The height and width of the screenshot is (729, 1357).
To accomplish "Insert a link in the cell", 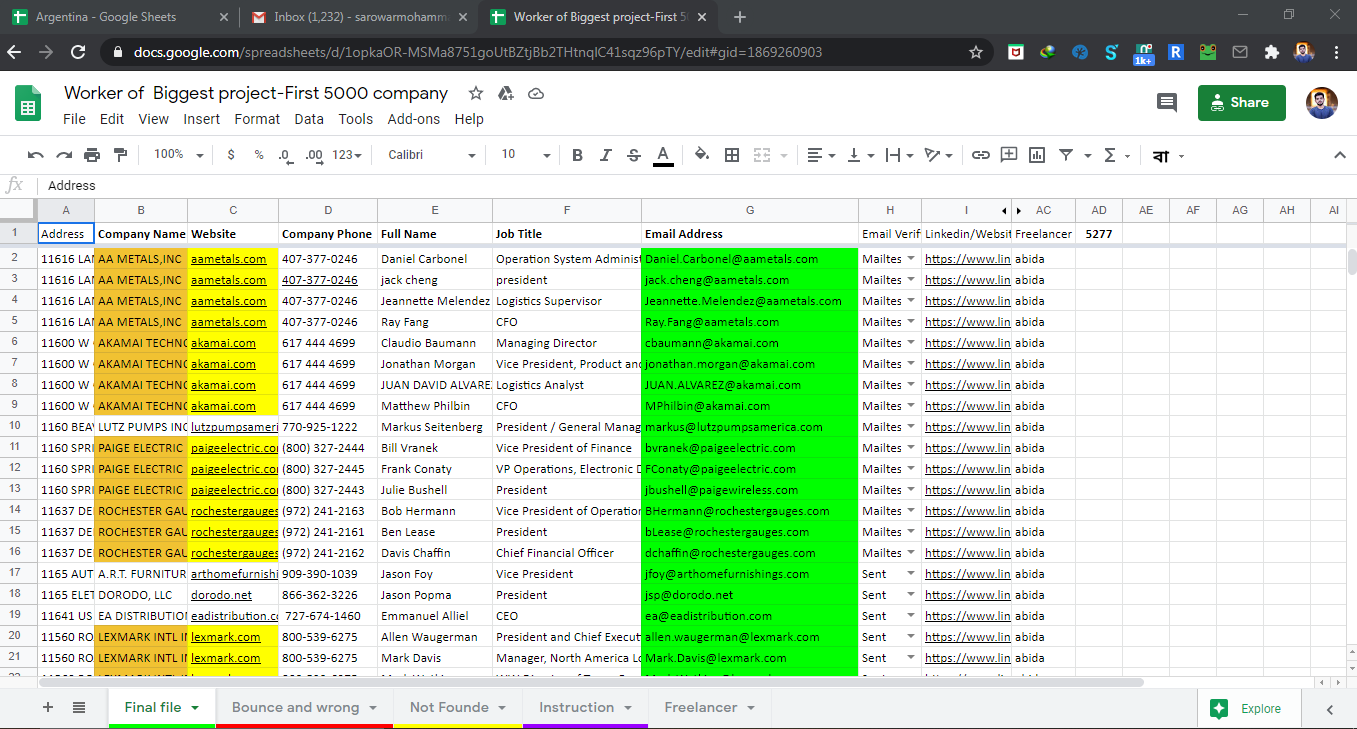I will (981, 155).
